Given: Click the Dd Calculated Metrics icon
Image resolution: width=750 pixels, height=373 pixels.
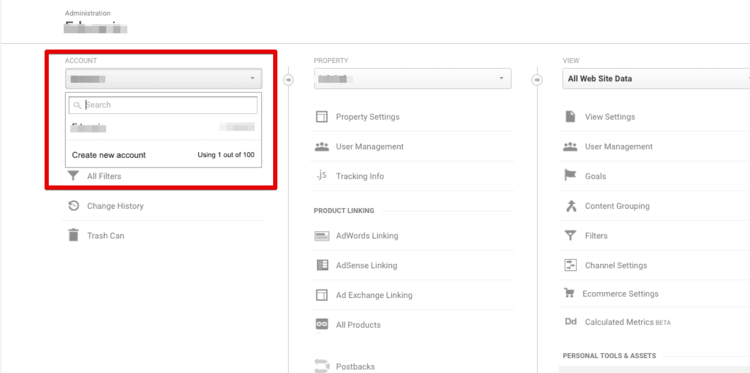Looking at the screenshot, I should (571, 322).
